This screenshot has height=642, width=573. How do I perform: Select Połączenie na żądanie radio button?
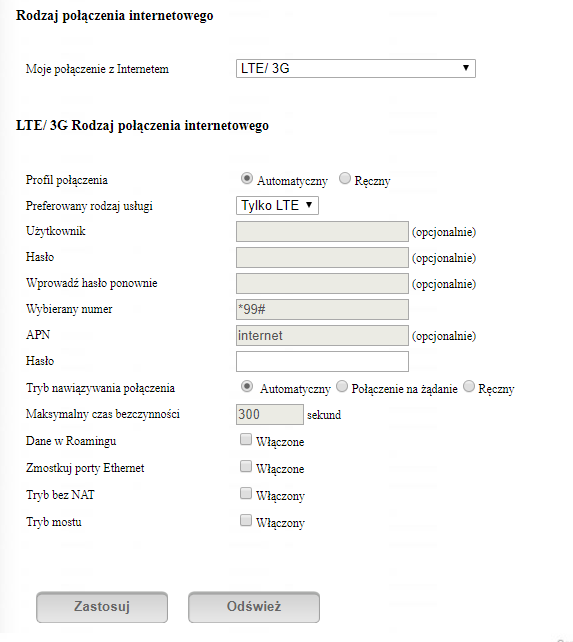(342, 387)
